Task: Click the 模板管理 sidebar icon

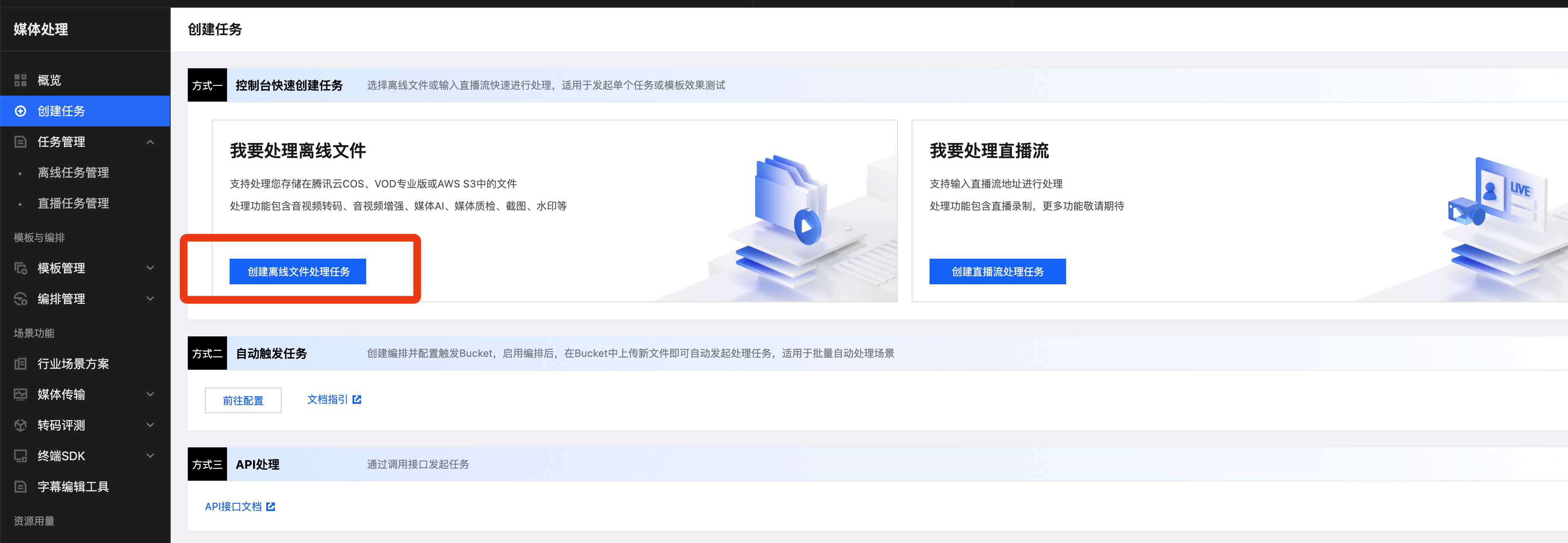Action: coord(20,268)
